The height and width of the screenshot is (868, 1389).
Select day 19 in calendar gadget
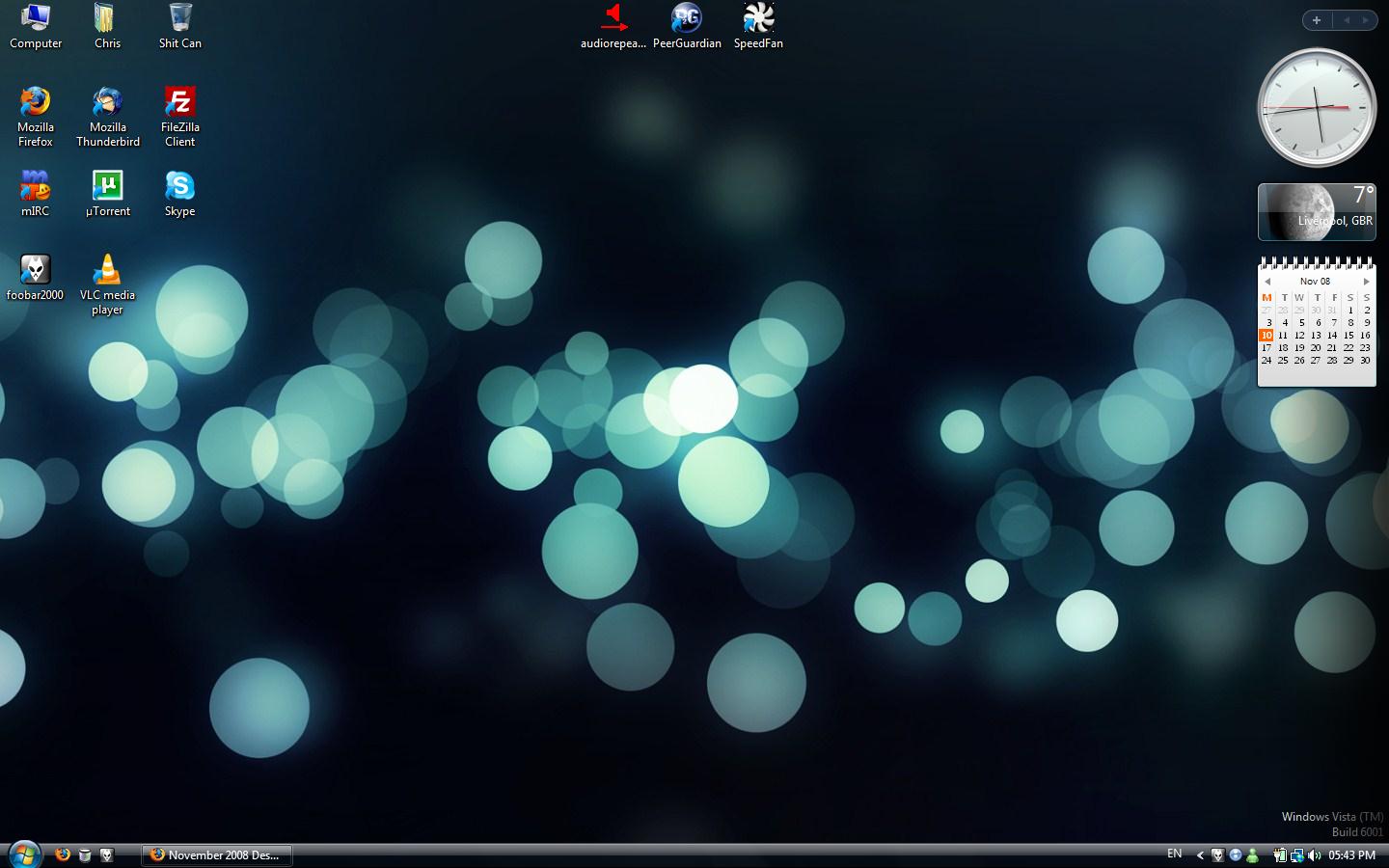(1299, 348)
